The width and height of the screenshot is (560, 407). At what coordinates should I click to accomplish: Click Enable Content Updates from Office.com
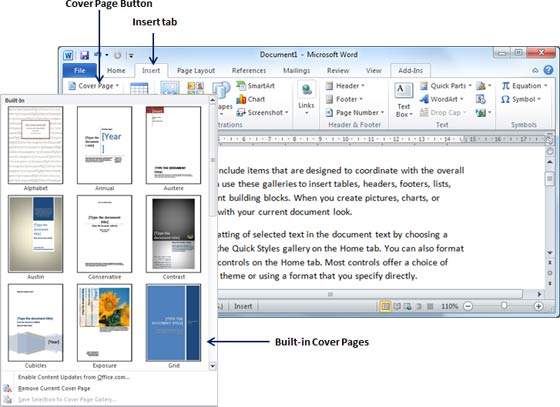tap(74, 377)
